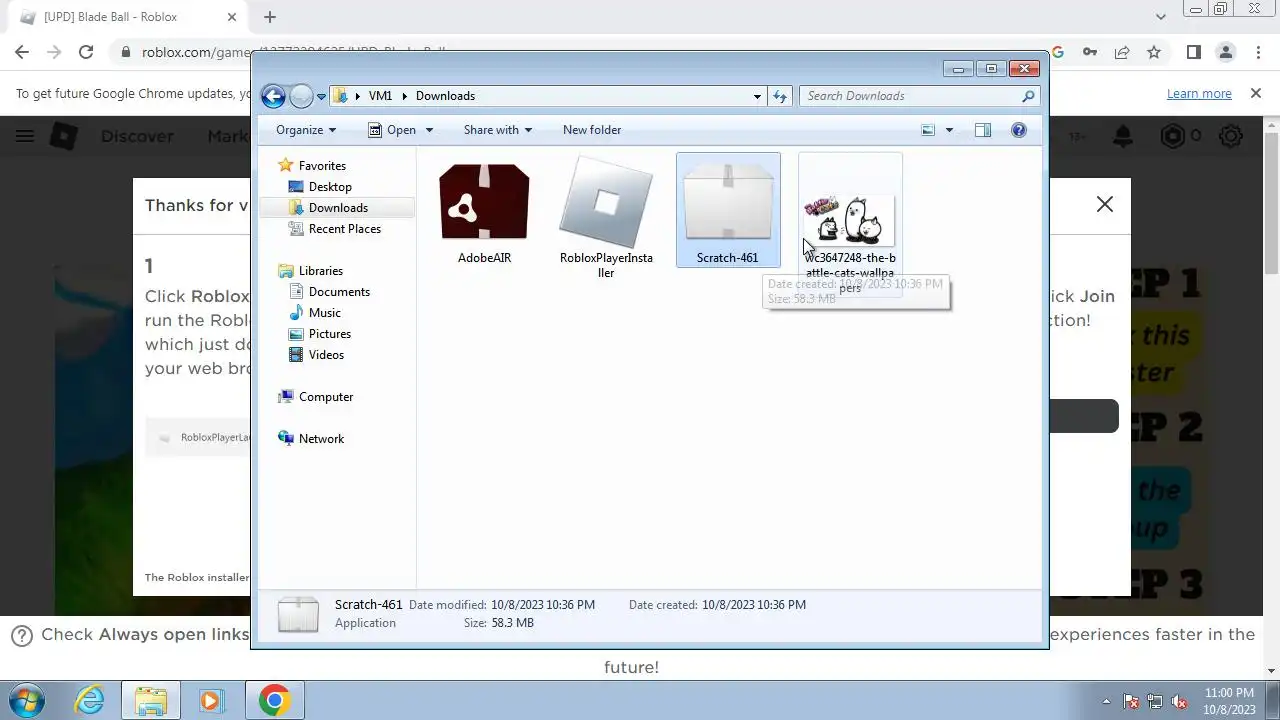Click the muted volume tray icon
1280x720 pixels.
[x=1179, y=701]
